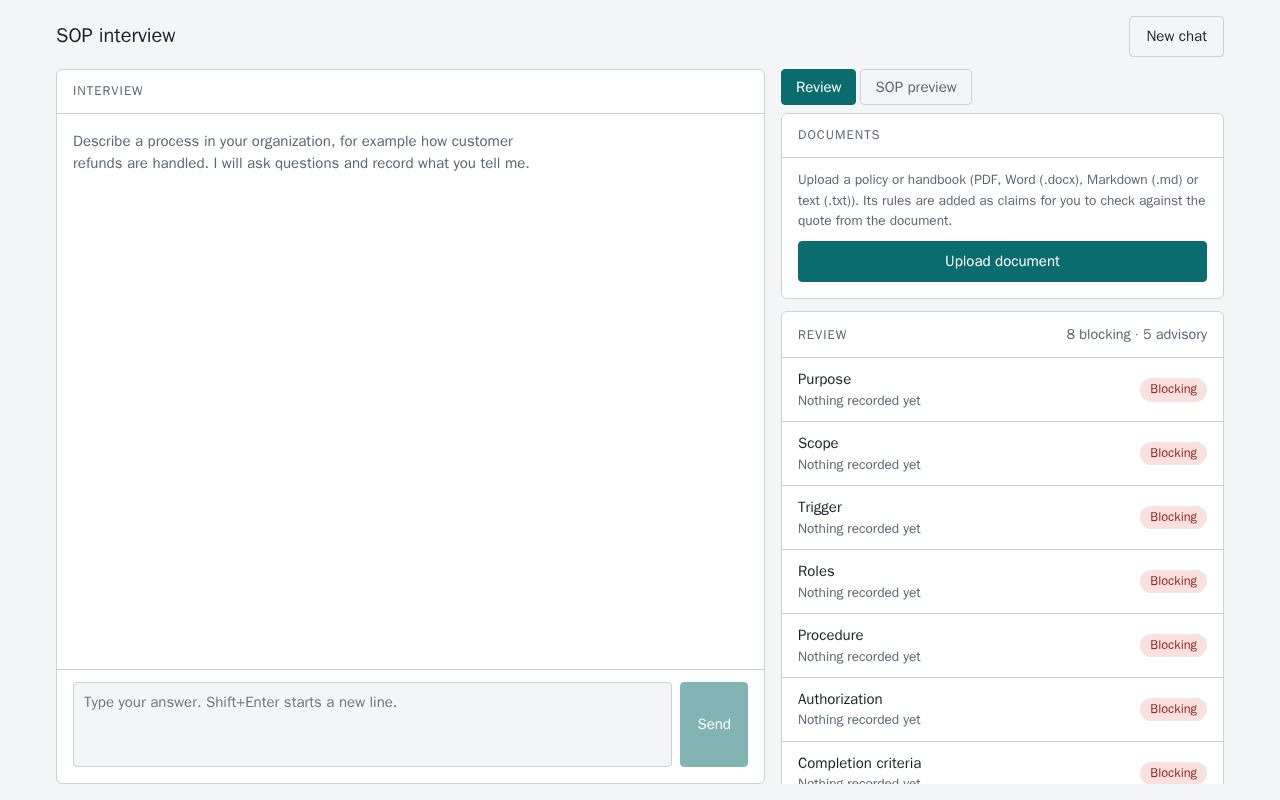Open the Purpose review item
1280x800 pixels.
(1002, 390)
